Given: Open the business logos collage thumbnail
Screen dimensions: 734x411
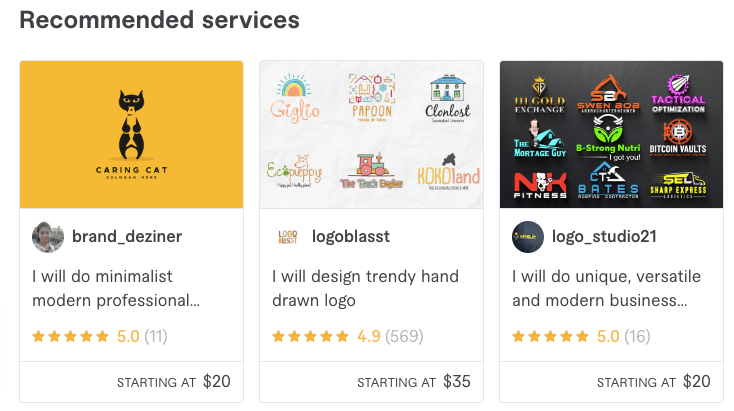Looking at the screenshot, I should [x=611, y=134].
